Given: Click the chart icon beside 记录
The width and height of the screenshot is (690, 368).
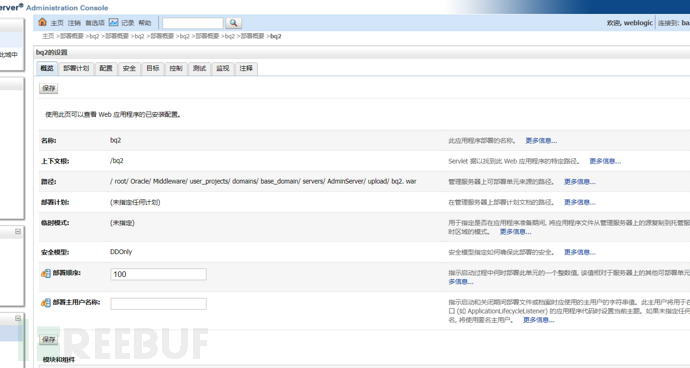Looking at the screenshot, I should pyautogui.click(x=114, y=22).
